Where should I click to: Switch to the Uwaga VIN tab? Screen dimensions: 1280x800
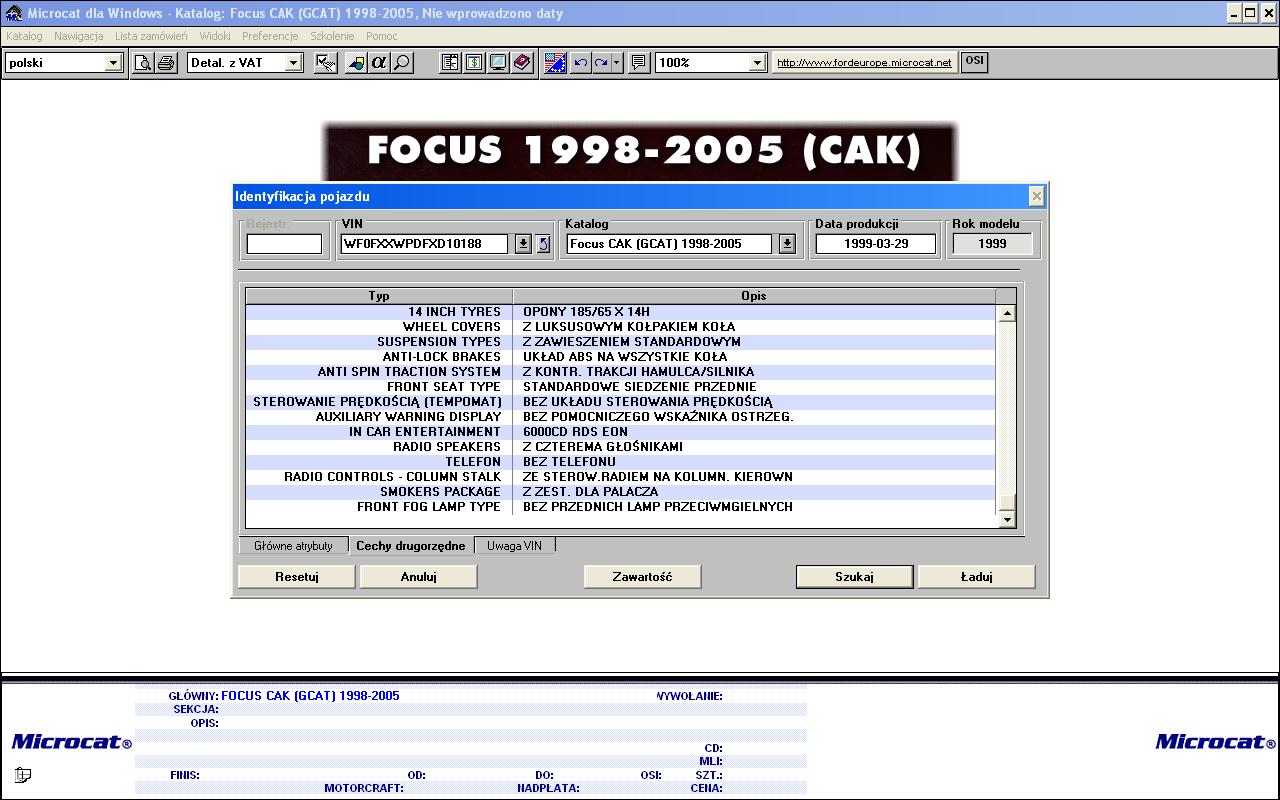coord(514,546)
